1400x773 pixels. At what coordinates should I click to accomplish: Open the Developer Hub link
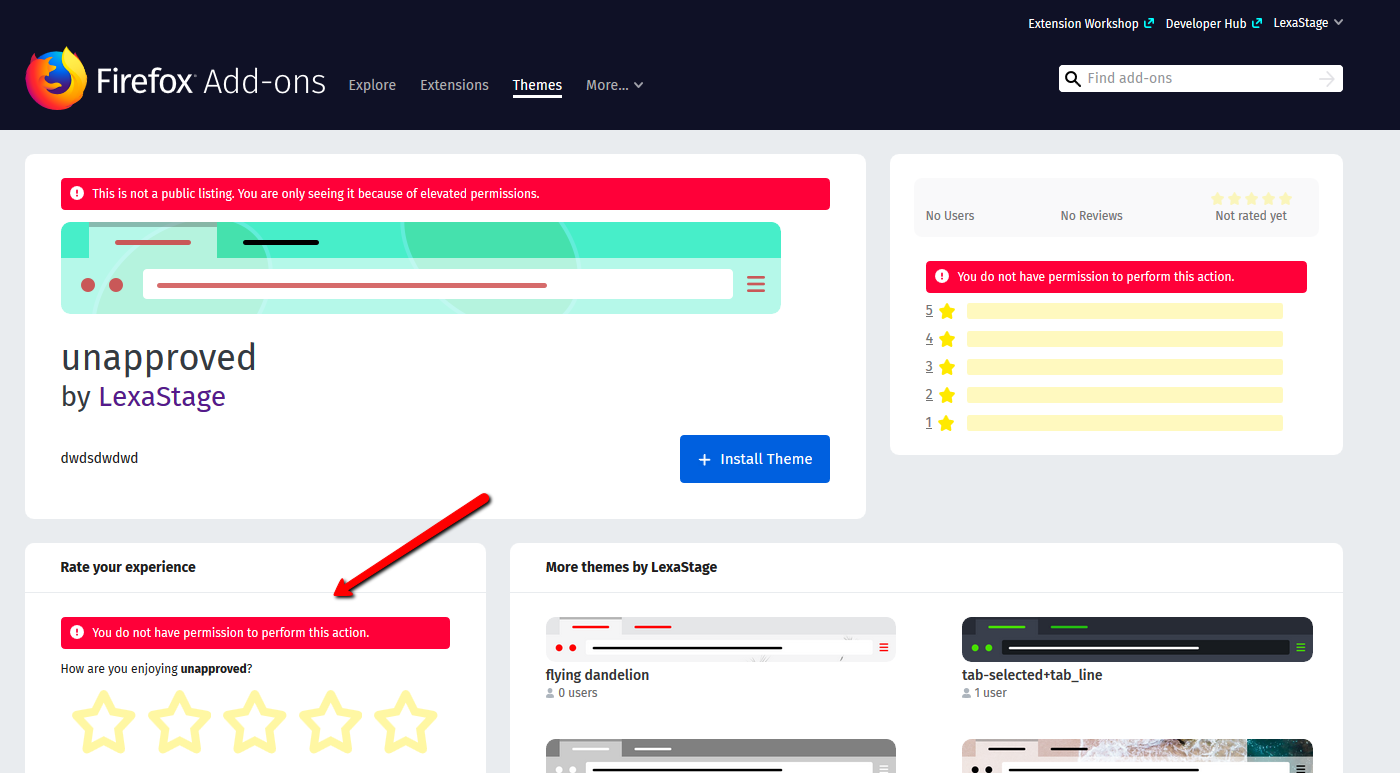(1213, 23)
